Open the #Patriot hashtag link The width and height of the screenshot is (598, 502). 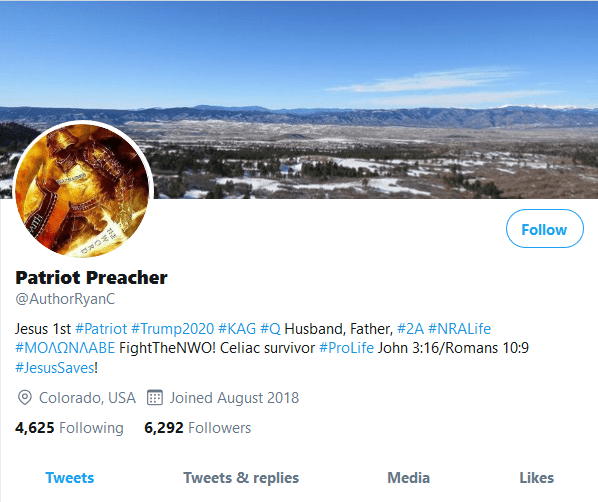[x=101, y=328]
